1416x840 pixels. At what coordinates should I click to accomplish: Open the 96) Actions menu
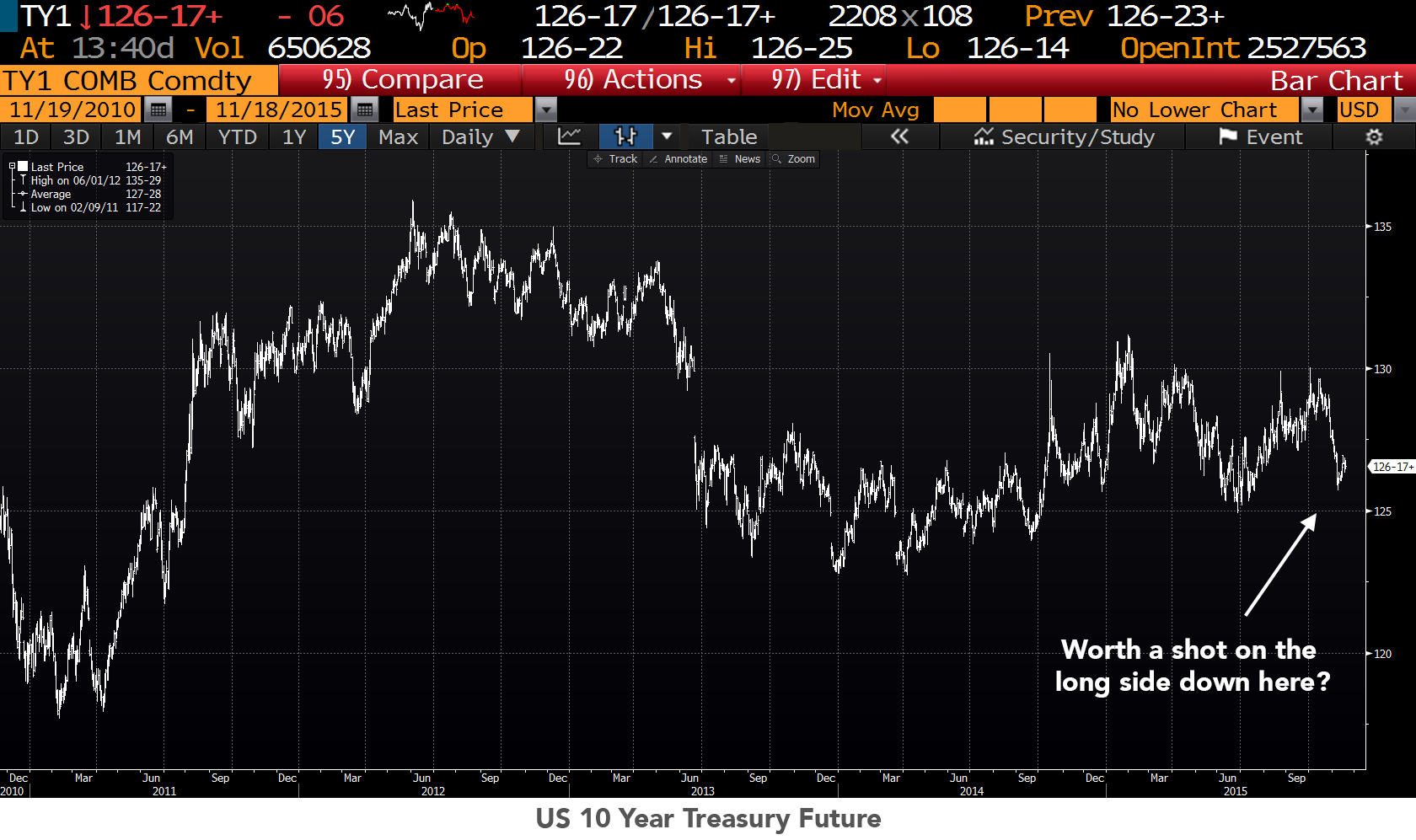632,80
